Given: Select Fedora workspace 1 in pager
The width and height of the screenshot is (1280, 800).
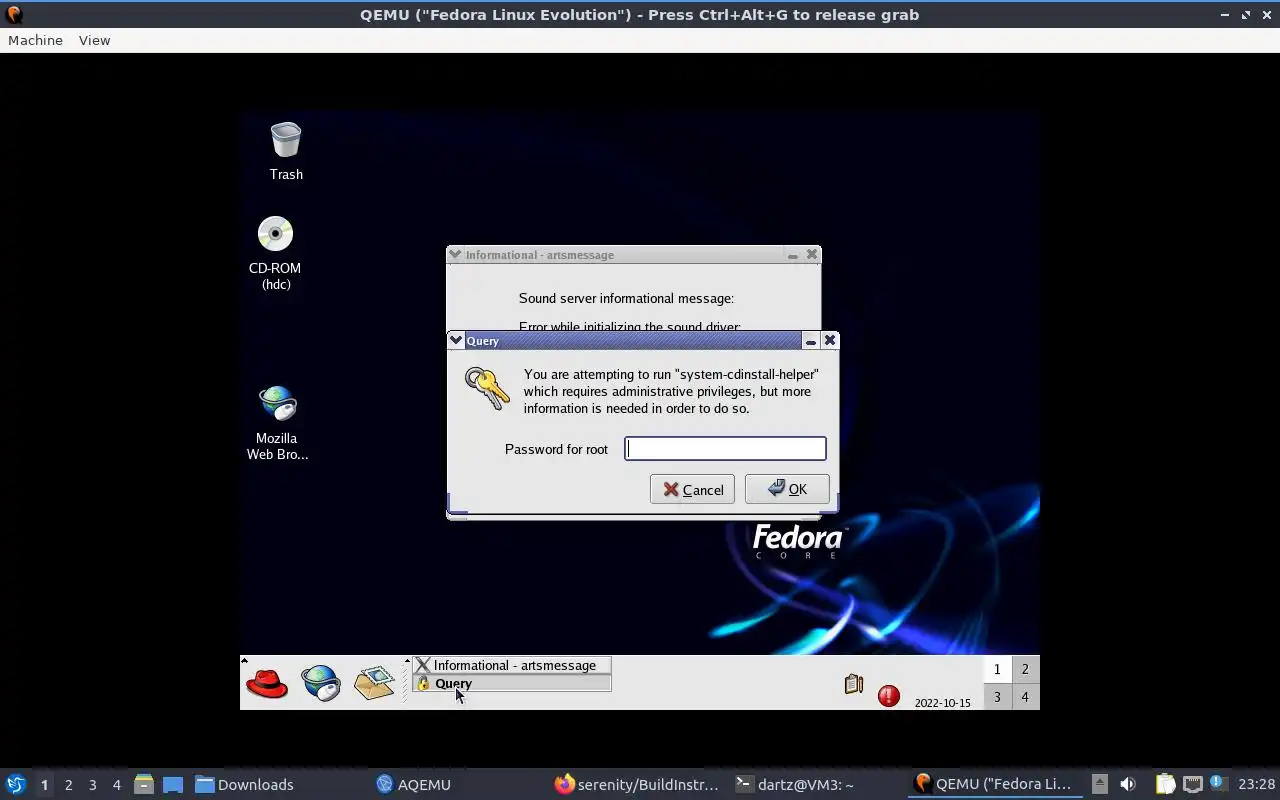Looking at the screenshot, I should pos(996,669).
